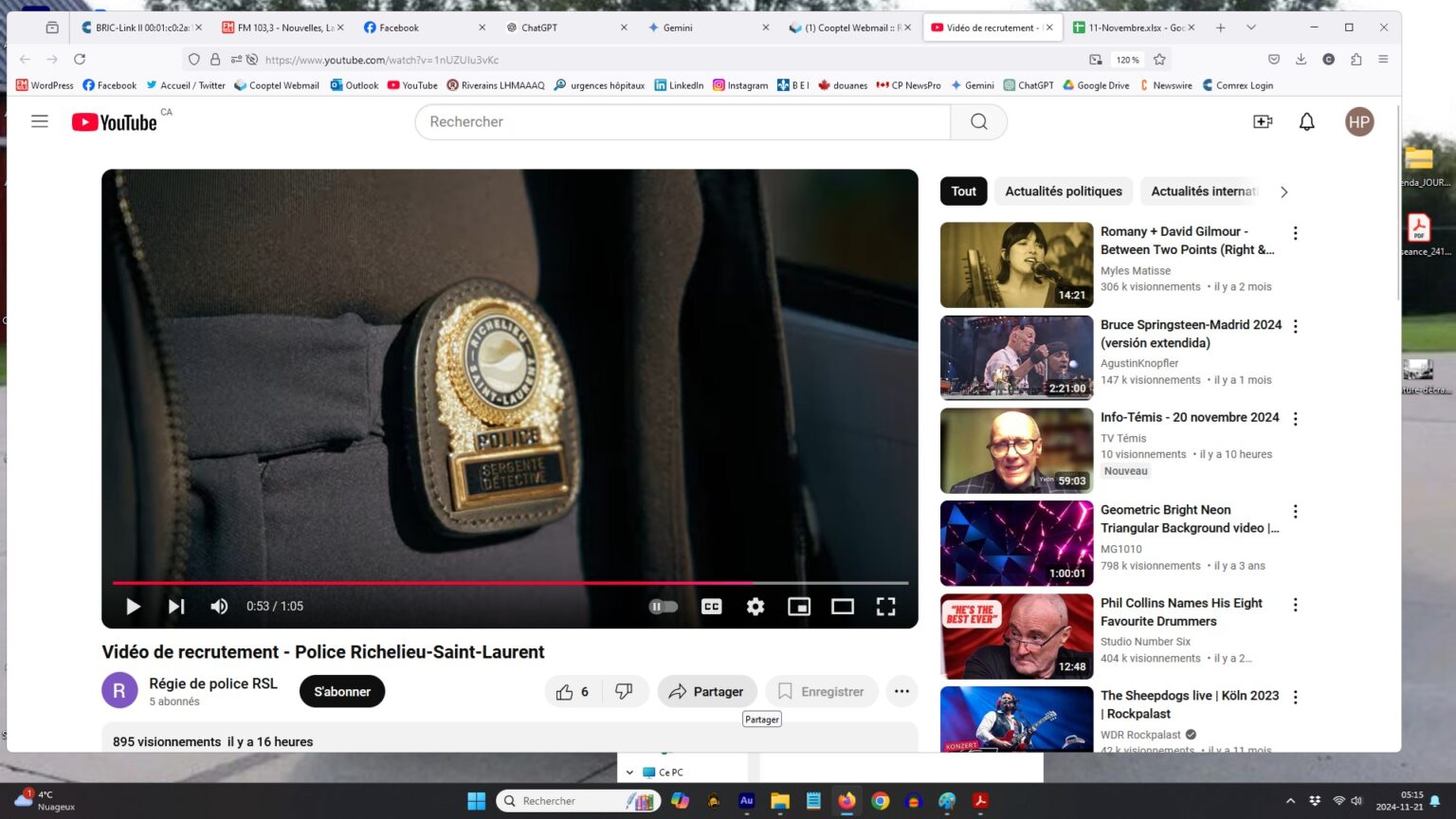Screen dimensions: 1456x819
Task: Subscribe with the S'abonner button
Action: (342, 692)
